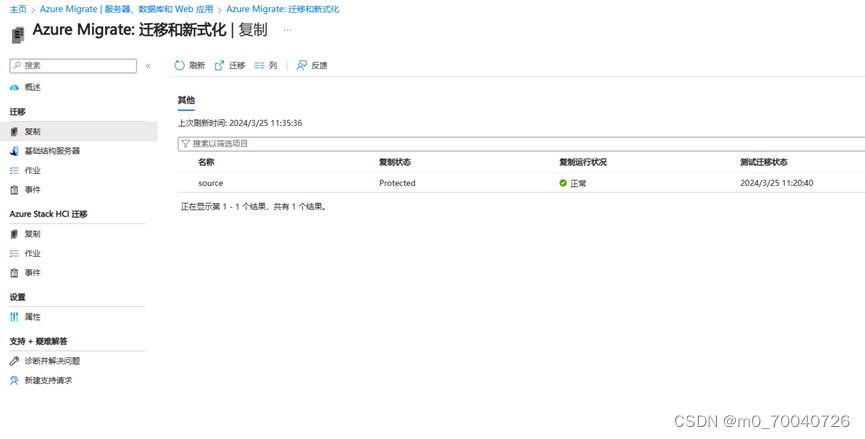
Task: Open 诊断并解决问题 menu item
Action: (52, 361)
